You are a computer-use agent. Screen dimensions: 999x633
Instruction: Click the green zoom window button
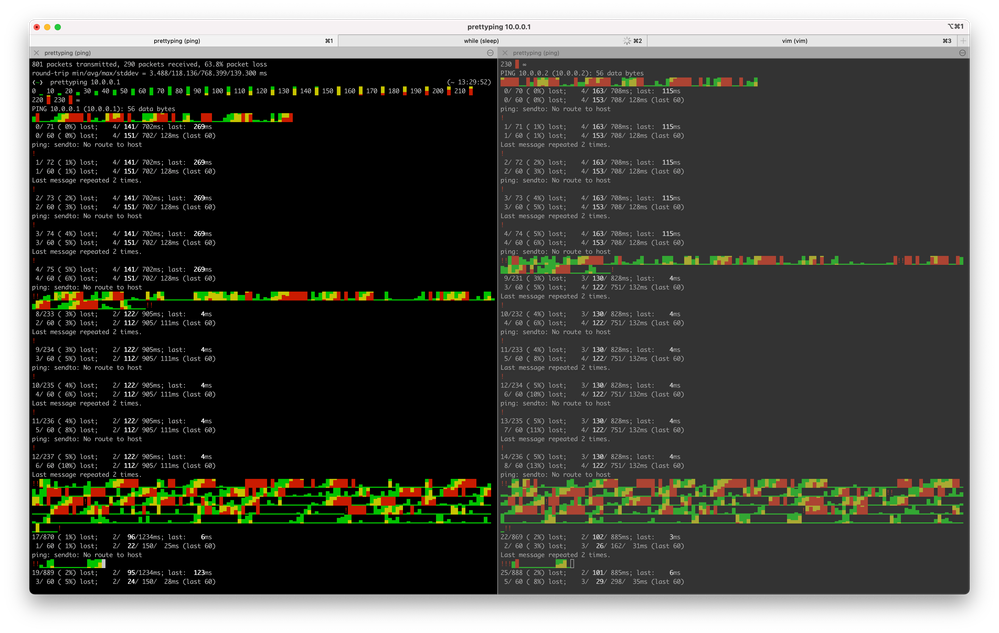pyautogui.click(x=58, y=27)
